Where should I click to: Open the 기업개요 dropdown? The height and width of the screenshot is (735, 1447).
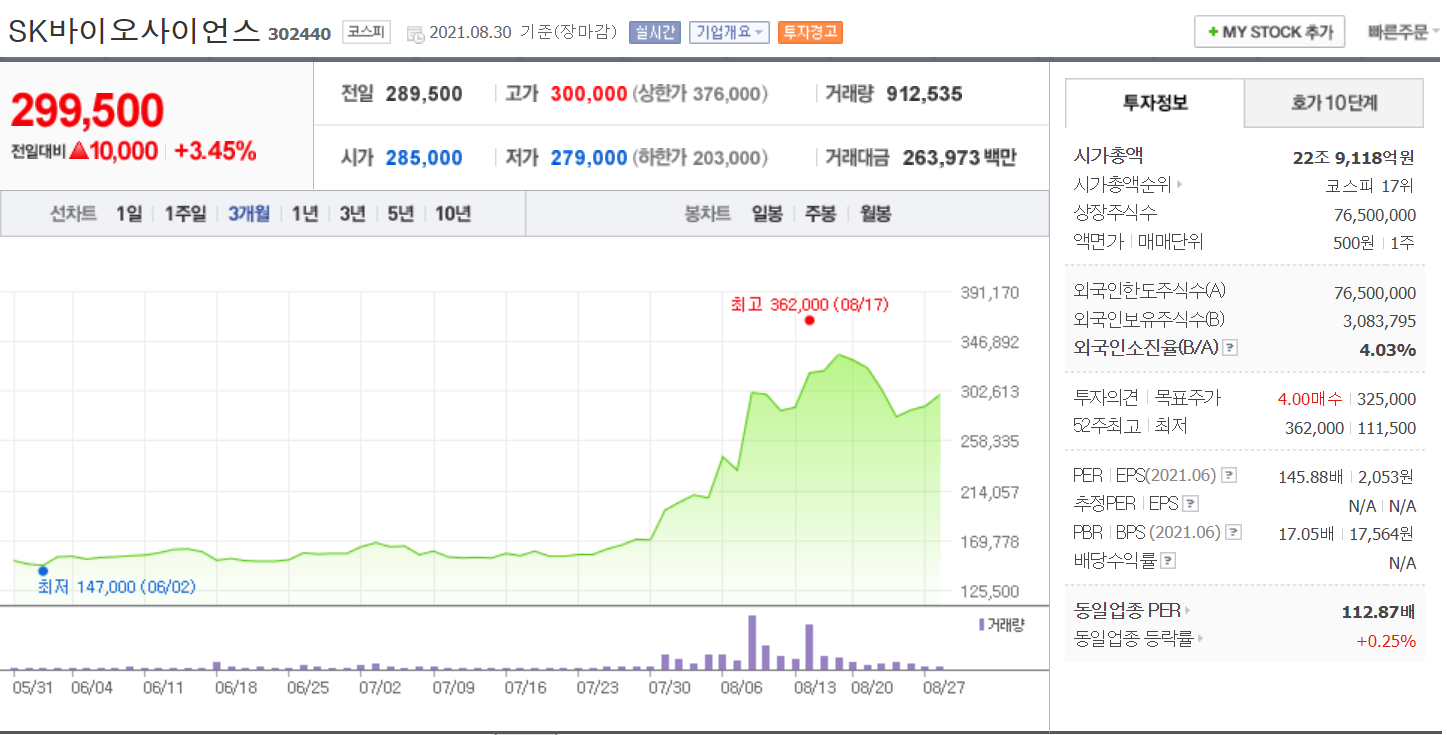tap(730, 32)
